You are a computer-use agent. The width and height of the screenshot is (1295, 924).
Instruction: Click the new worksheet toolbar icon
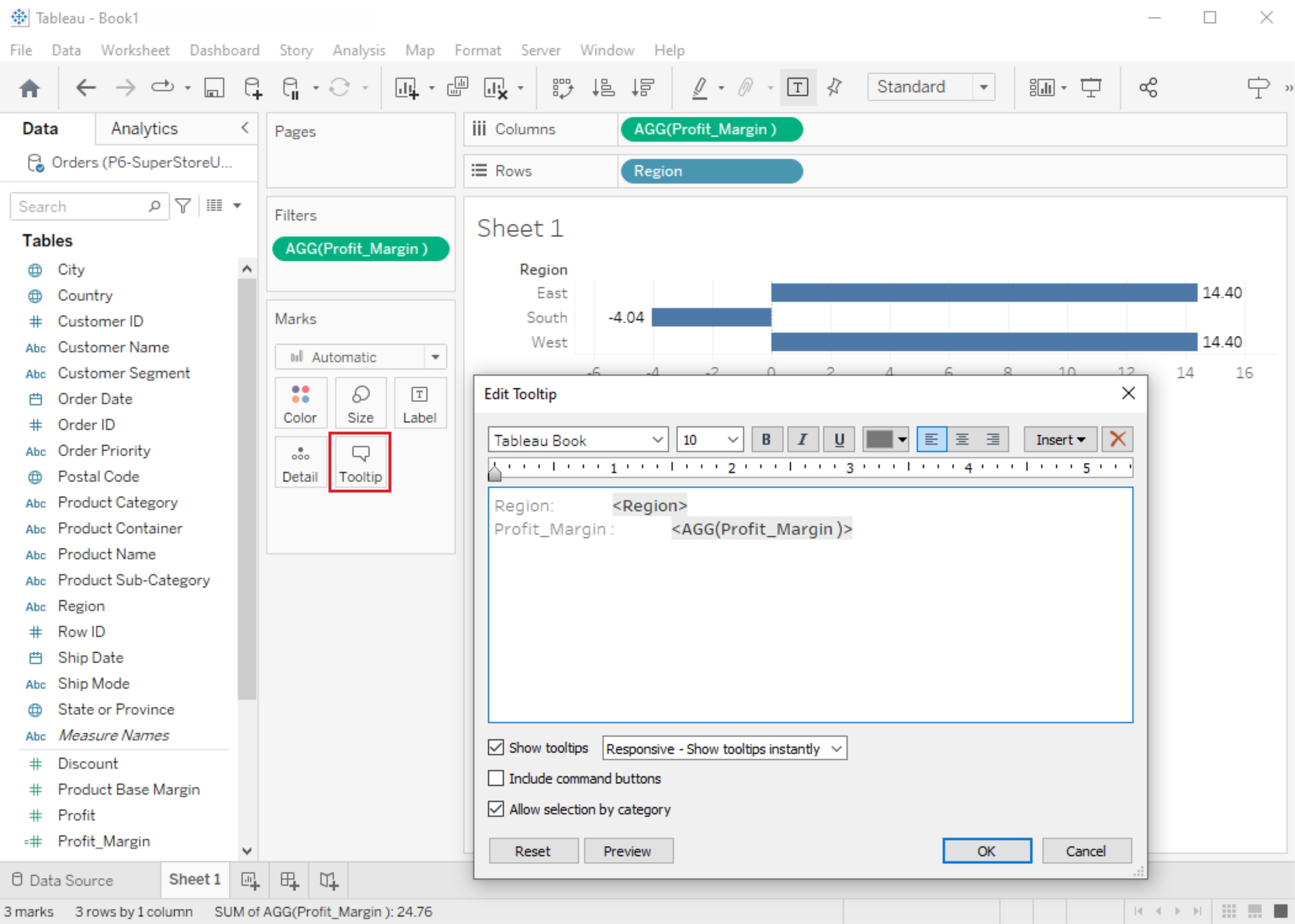(x=407, y=88)
